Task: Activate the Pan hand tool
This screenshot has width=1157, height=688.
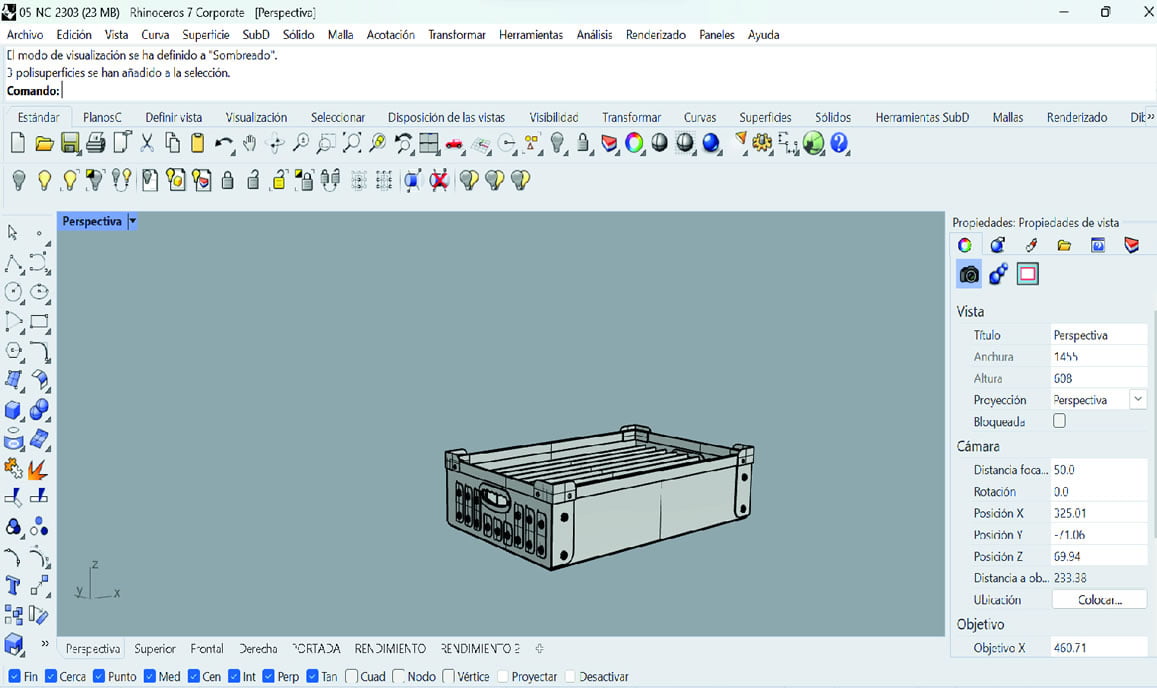Action: point(249,143)
